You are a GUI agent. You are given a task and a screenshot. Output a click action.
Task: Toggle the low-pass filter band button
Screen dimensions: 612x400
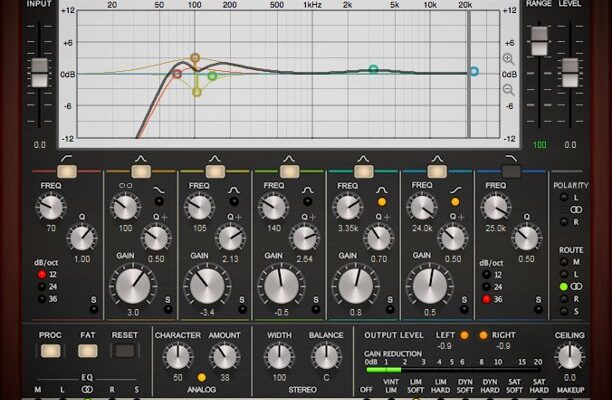coord(511,171)
